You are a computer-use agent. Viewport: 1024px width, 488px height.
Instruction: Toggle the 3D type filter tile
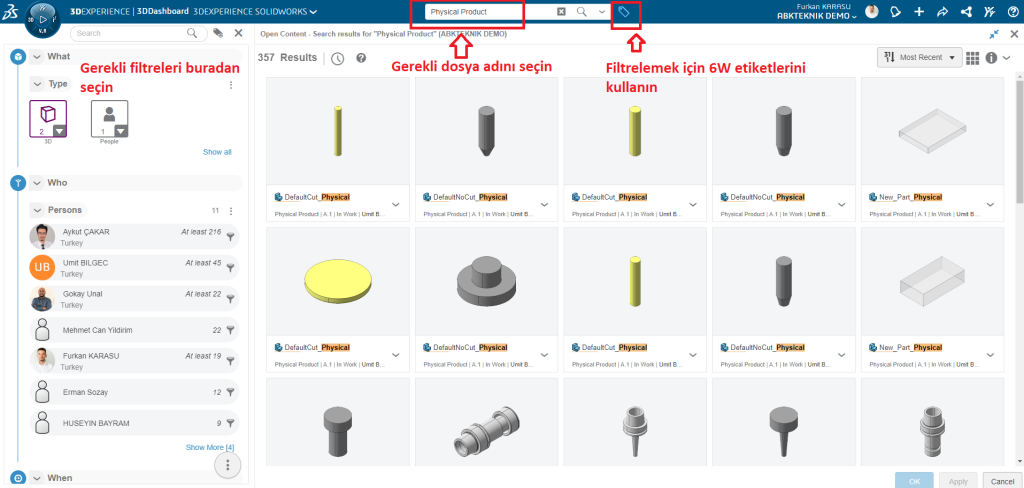(48, 119)
